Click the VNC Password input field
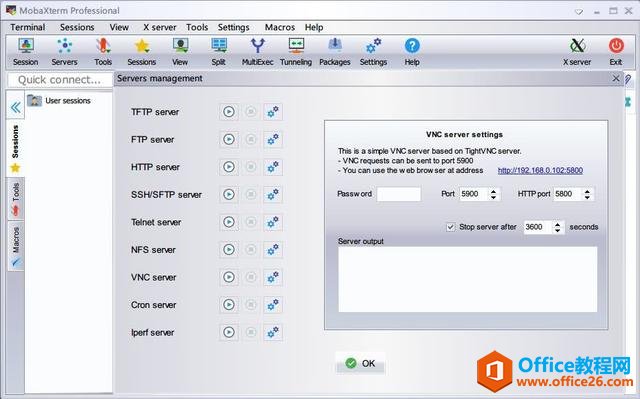Viewport: 640px width, 399px height. tap(399, 194)
